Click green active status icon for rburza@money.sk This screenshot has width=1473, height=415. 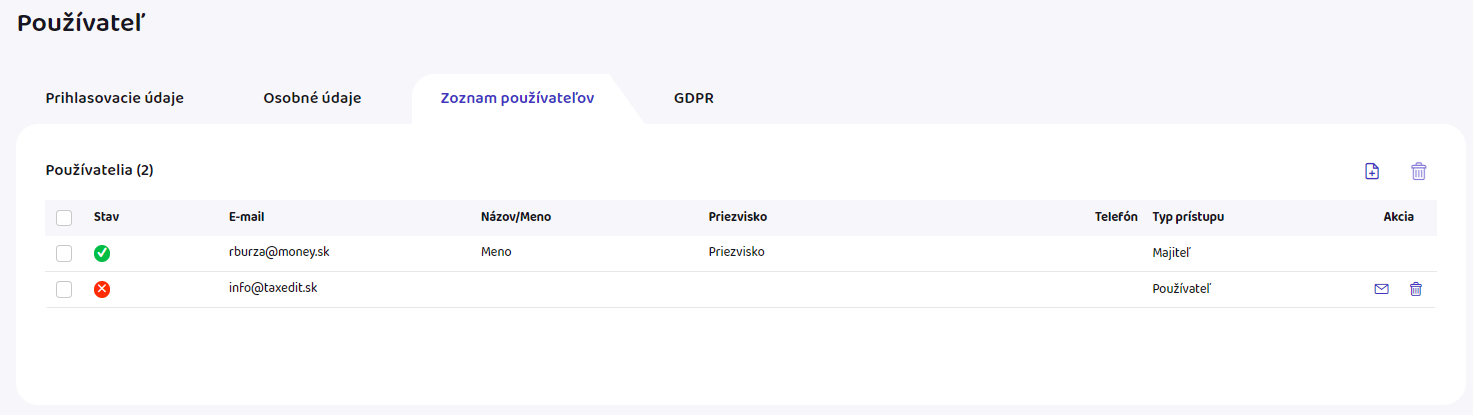(x=102, y=253)
